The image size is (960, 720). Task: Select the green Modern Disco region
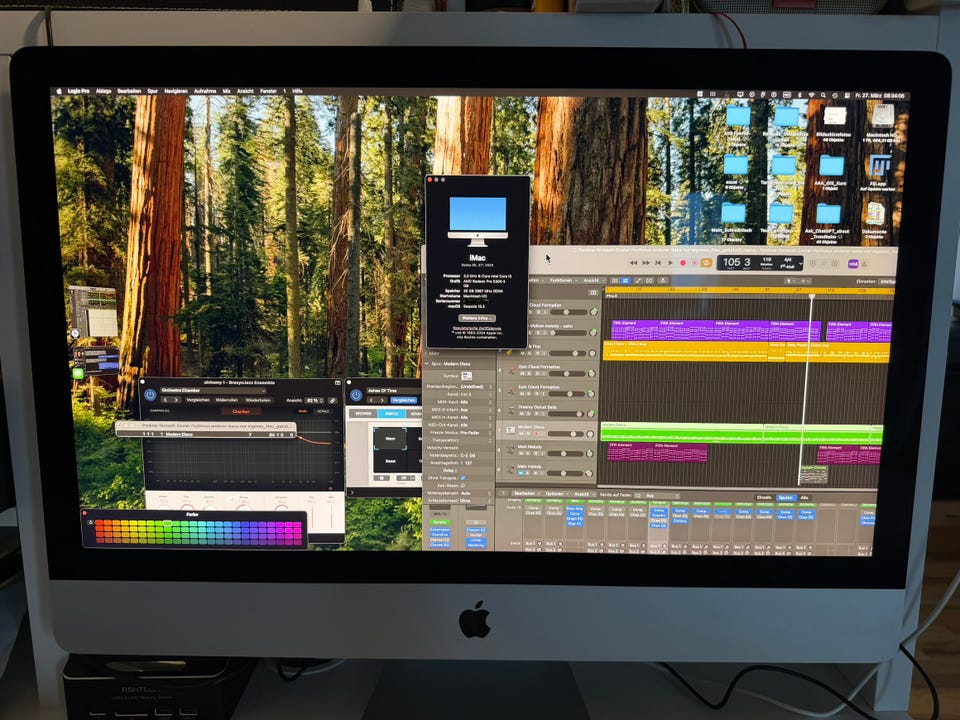(x=681, y=432)
